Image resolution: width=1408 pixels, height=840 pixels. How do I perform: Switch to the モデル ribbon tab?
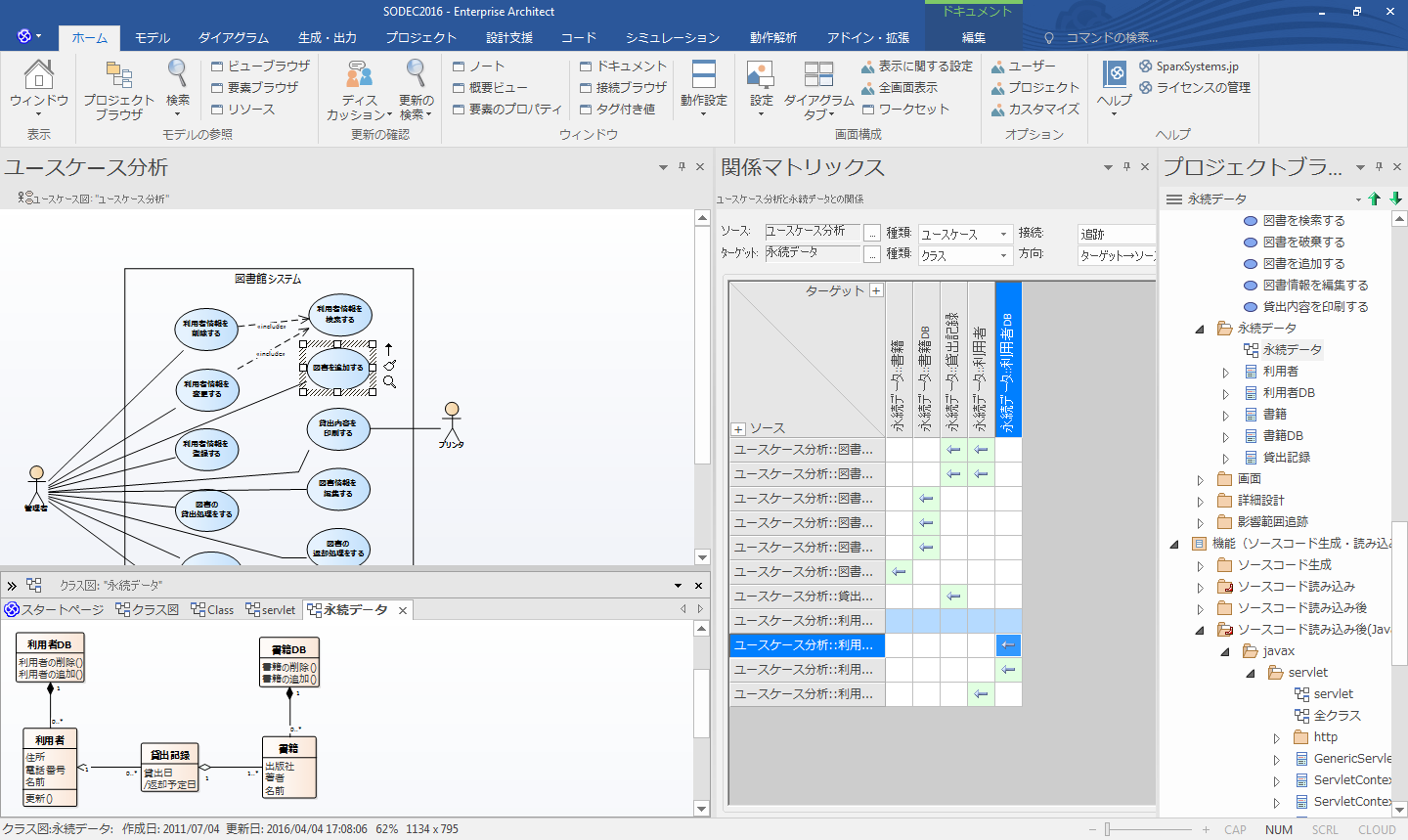coord(153,37)
